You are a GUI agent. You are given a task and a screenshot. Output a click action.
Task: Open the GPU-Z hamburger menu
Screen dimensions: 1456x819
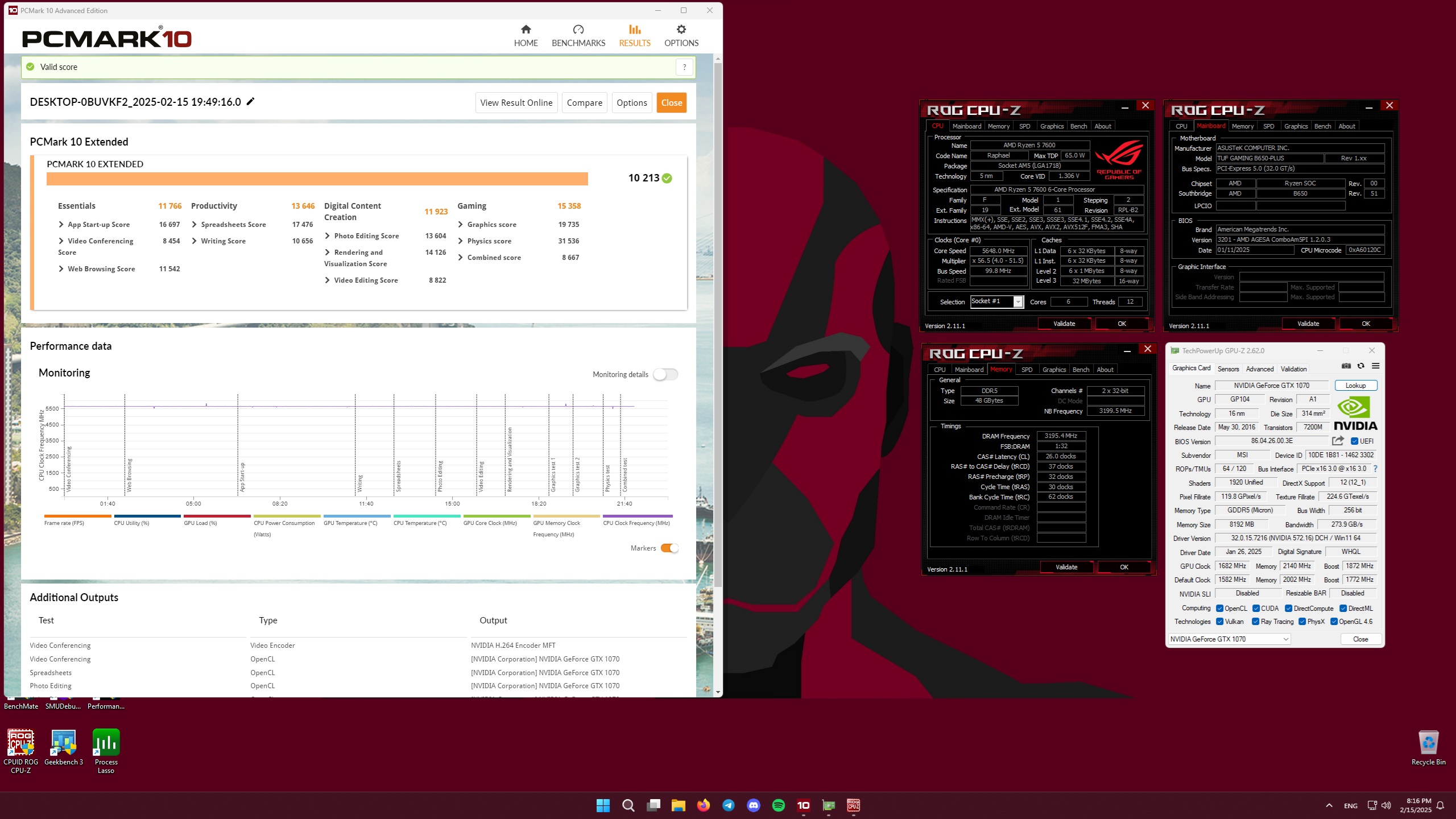[1375, 366]
